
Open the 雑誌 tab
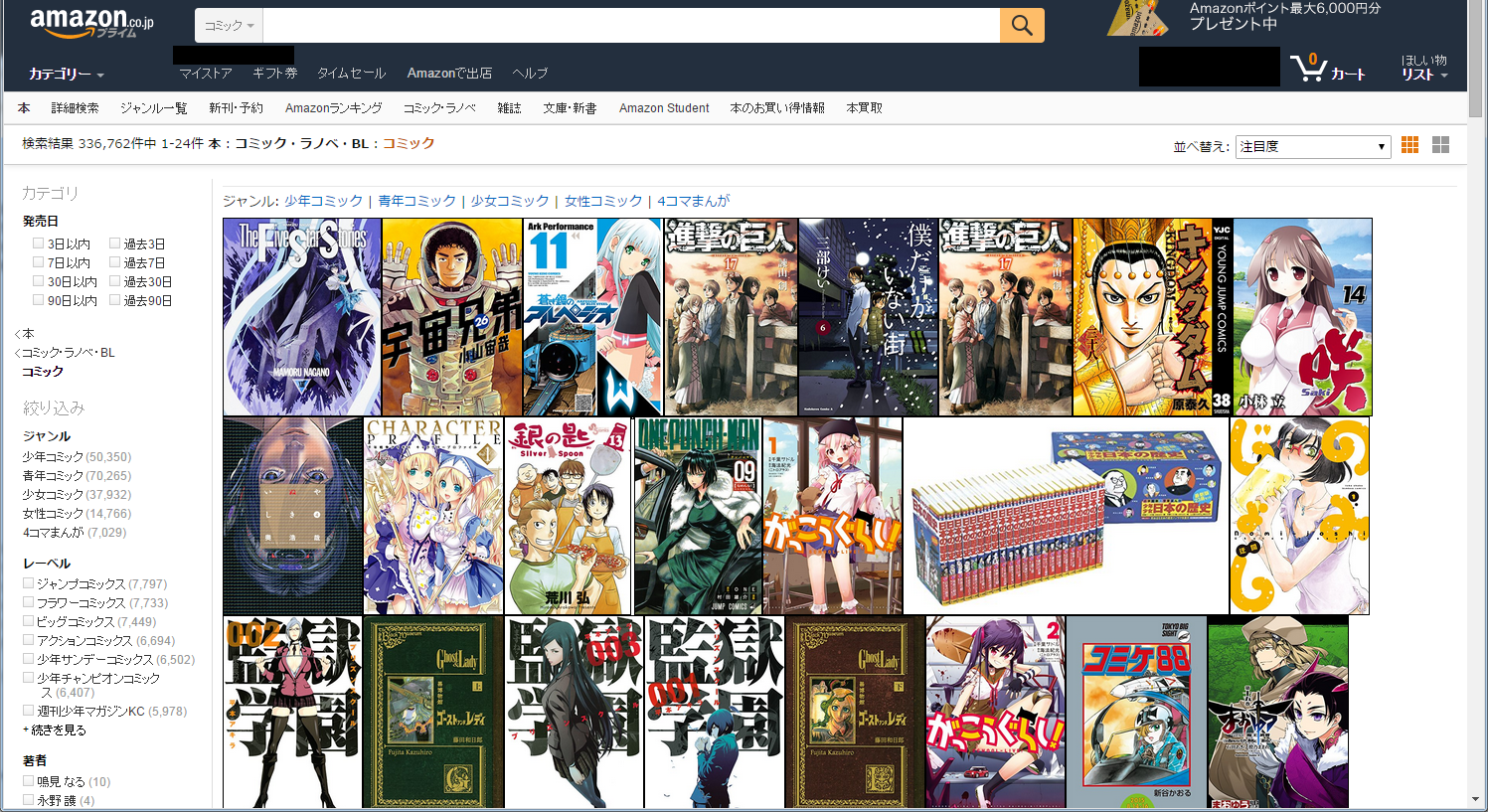[x=509, y=108]
